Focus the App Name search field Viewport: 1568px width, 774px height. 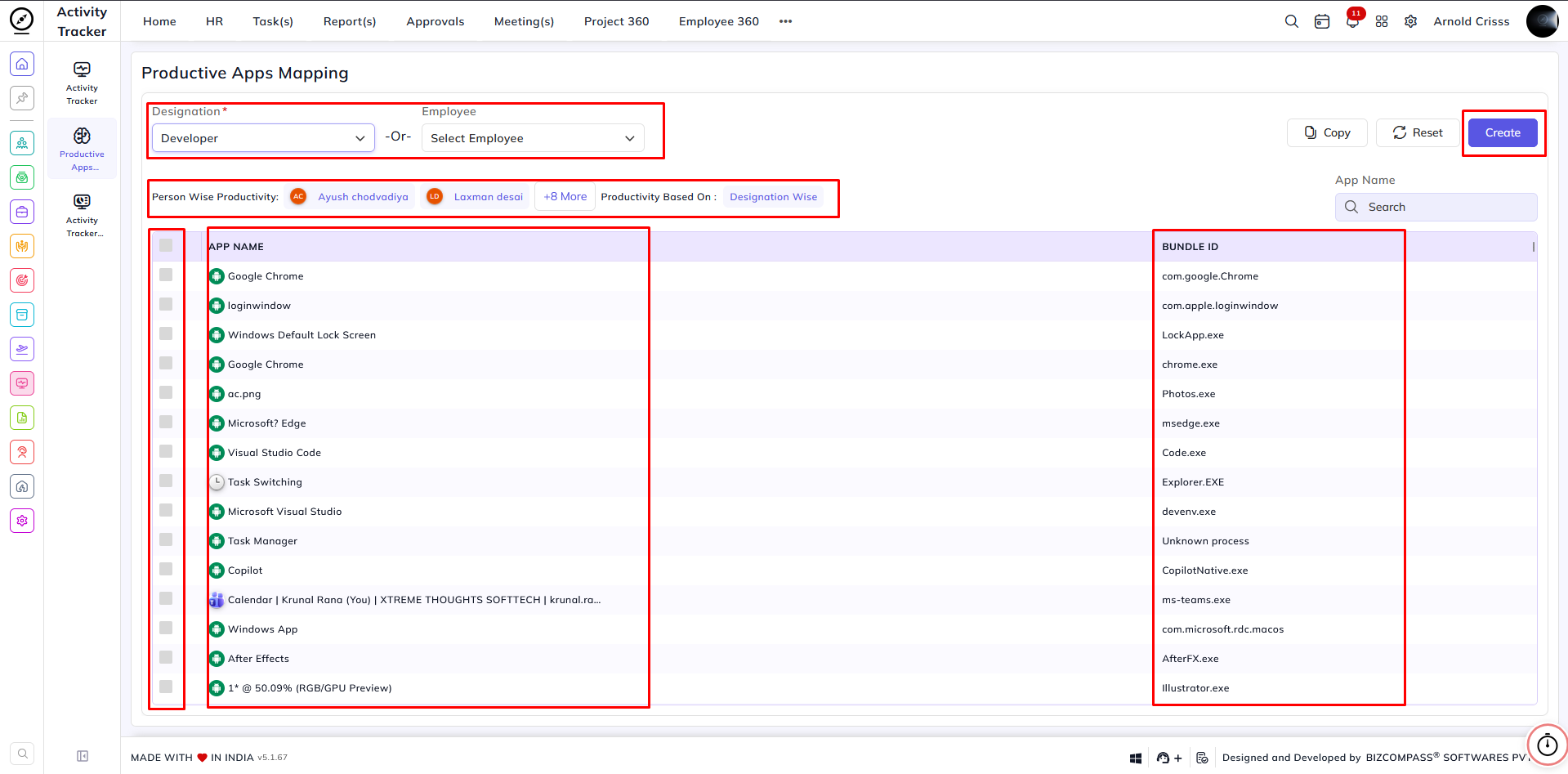click(x=1436, y=207)
